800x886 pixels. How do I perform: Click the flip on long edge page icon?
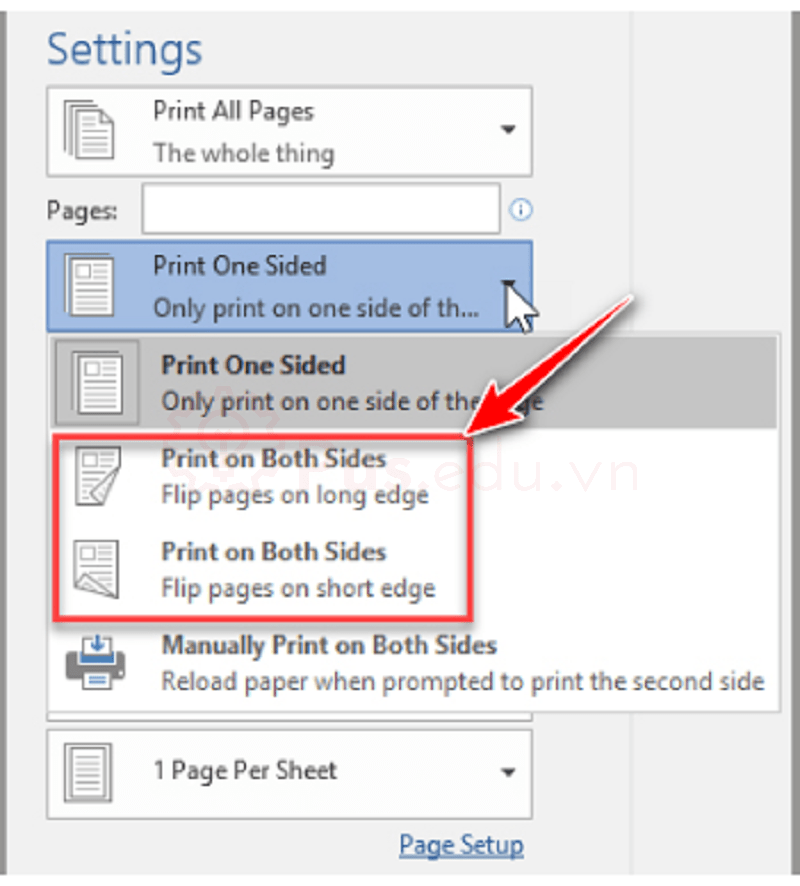(x=97, y=476)
